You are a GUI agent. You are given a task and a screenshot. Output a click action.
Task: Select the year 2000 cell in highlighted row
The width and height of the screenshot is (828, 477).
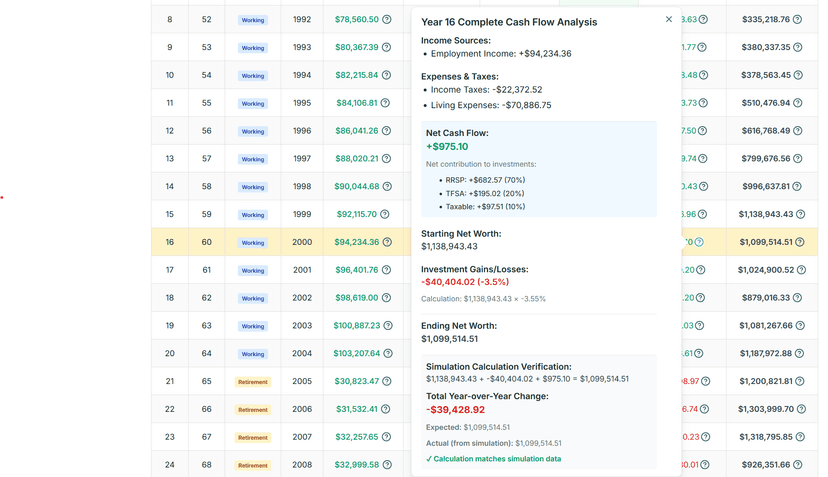click(x=302, y=242)
